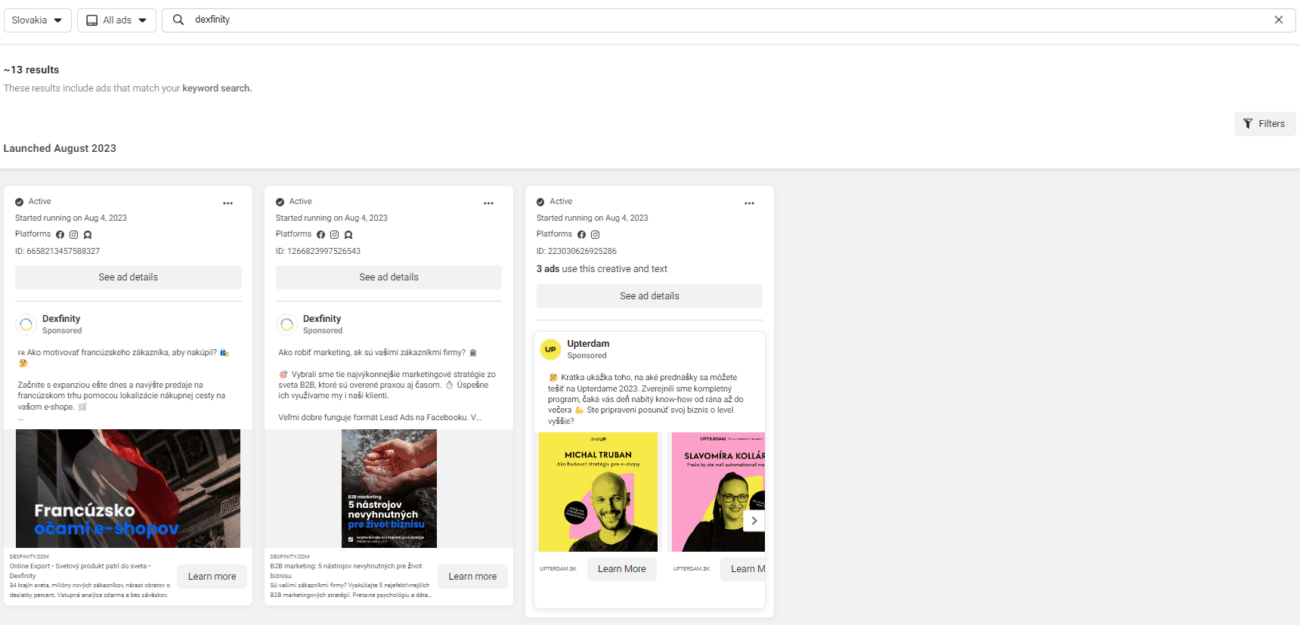The height and width of the screenshot is (625, 1300).
Task: Click the Facebook platform icon on ad 6658213457588327
Action: [x=60, y=234]
